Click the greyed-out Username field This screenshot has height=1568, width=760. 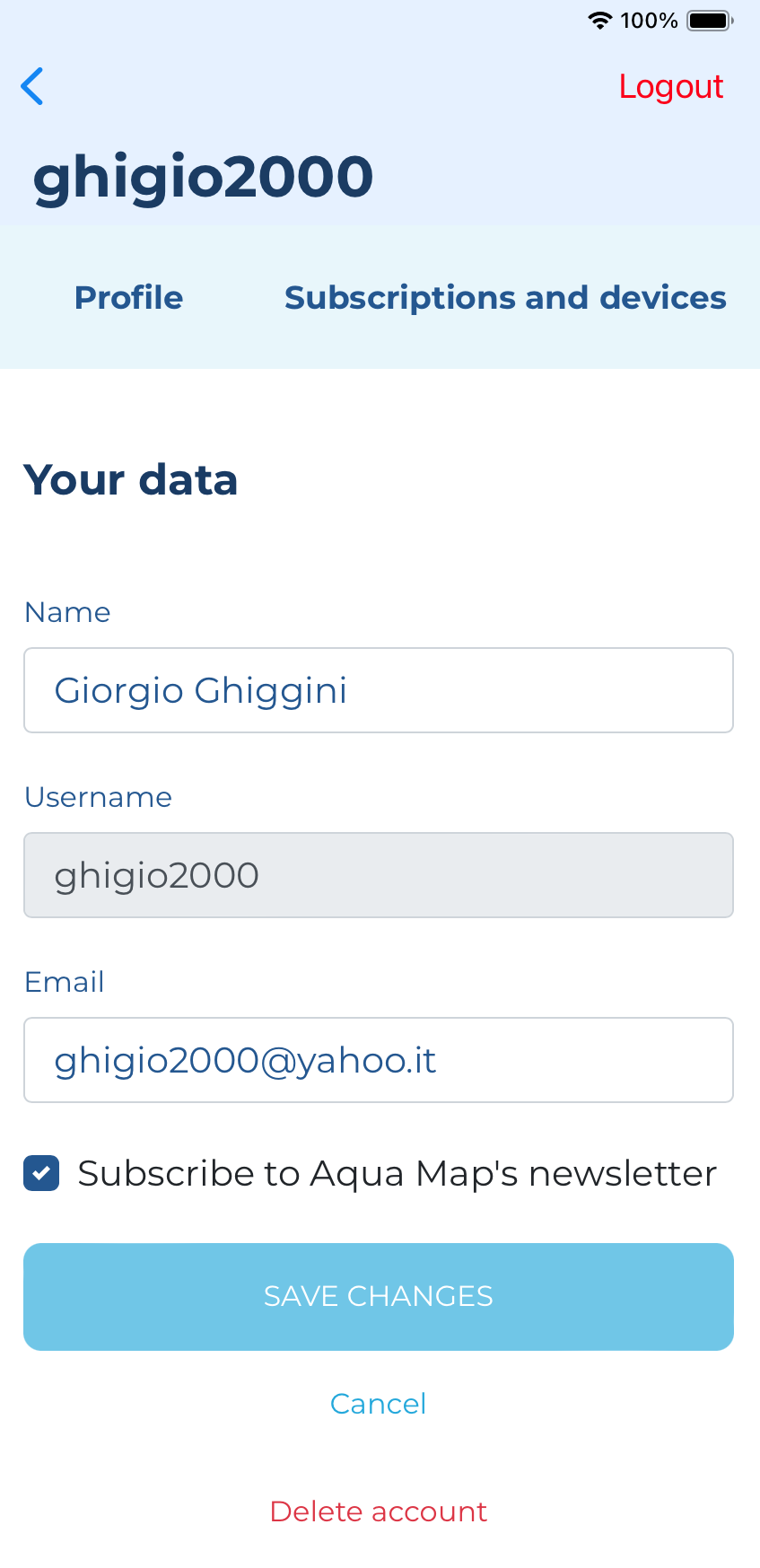pos(379,875)
